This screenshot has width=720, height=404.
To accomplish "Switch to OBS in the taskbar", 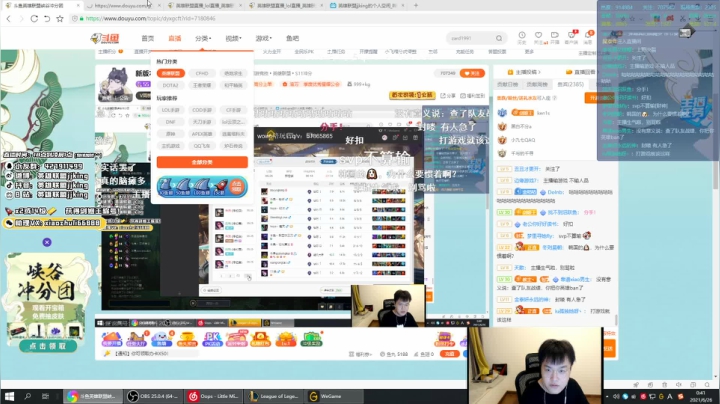I will (154, 396).
